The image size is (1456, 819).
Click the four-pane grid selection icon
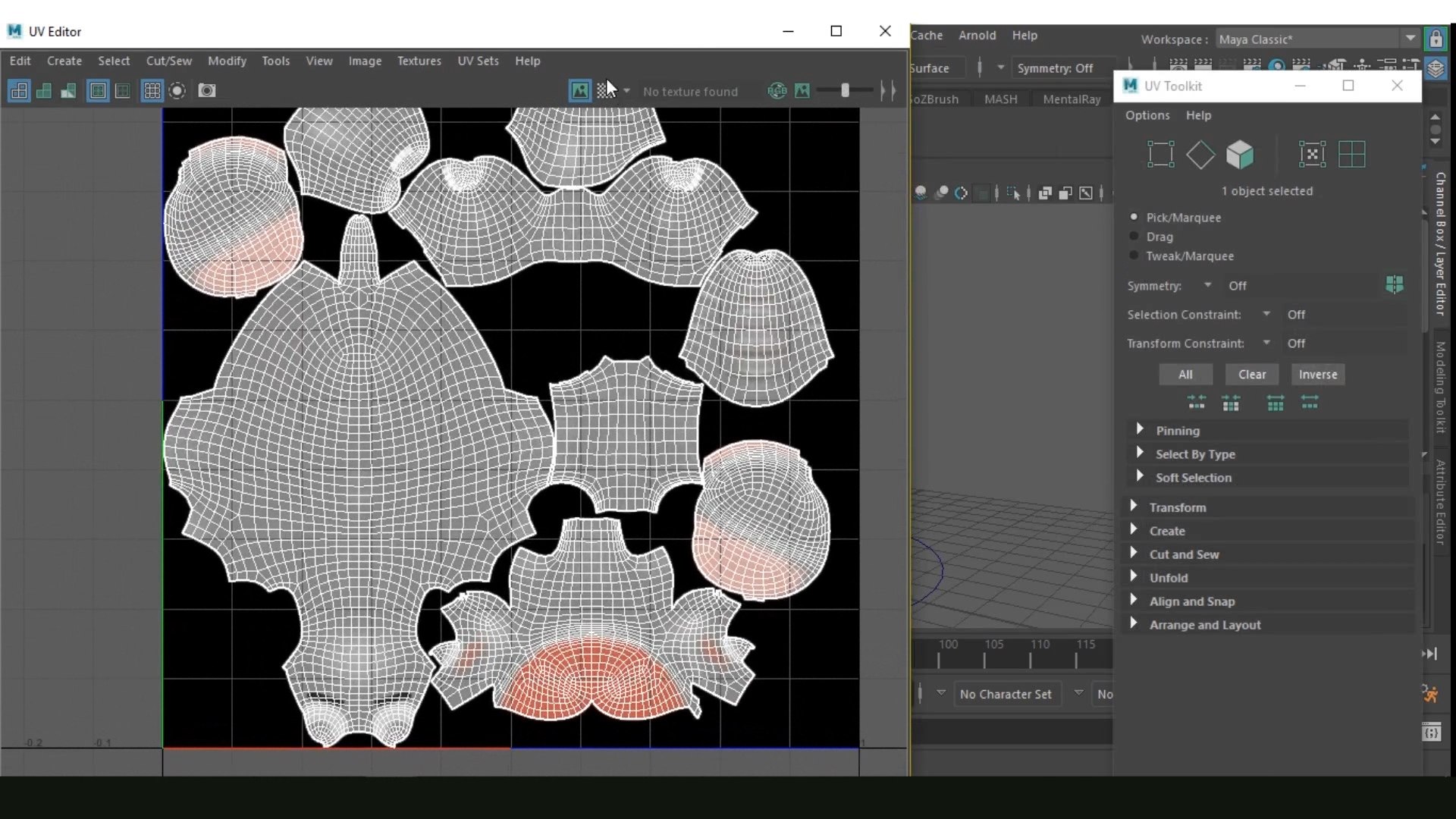click(1352, 155)
